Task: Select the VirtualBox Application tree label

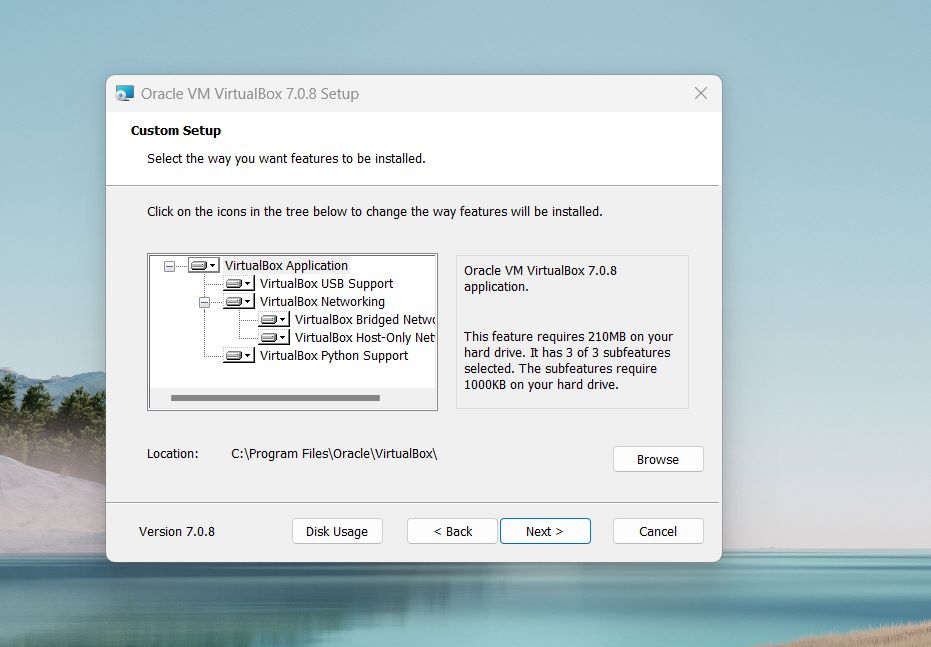Action: pyautogui.click(x=286, y=265)
